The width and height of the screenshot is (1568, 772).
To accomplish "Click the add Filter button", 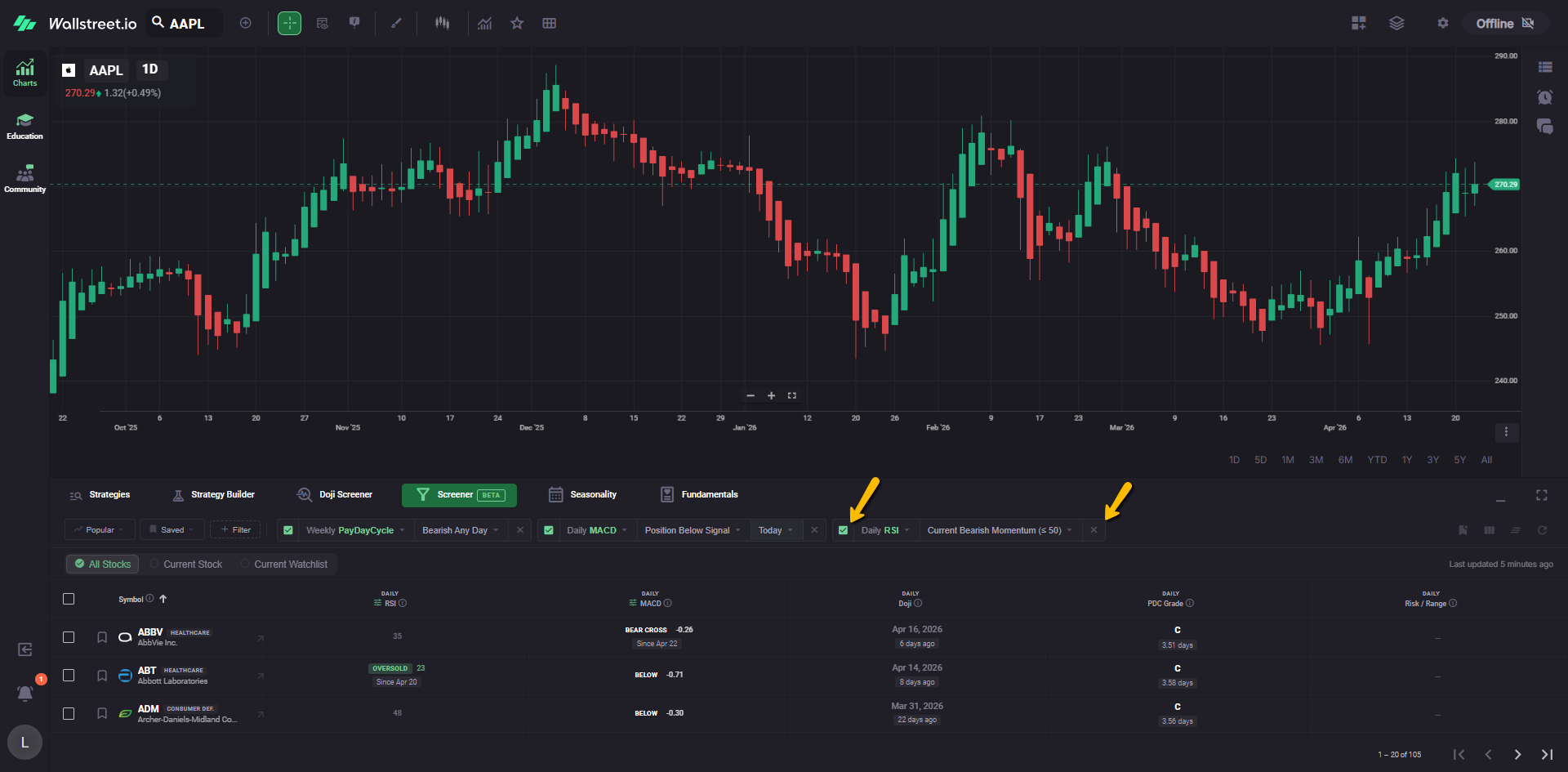I will [x=235, y=530].
